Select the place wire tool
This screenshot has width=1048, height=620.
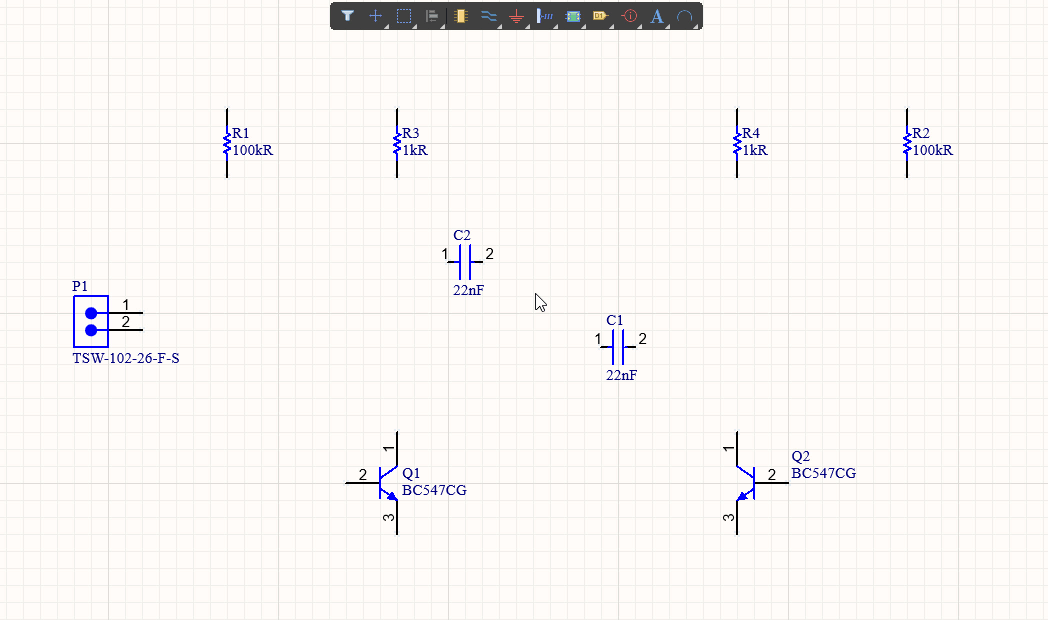(x=488, y=16)
